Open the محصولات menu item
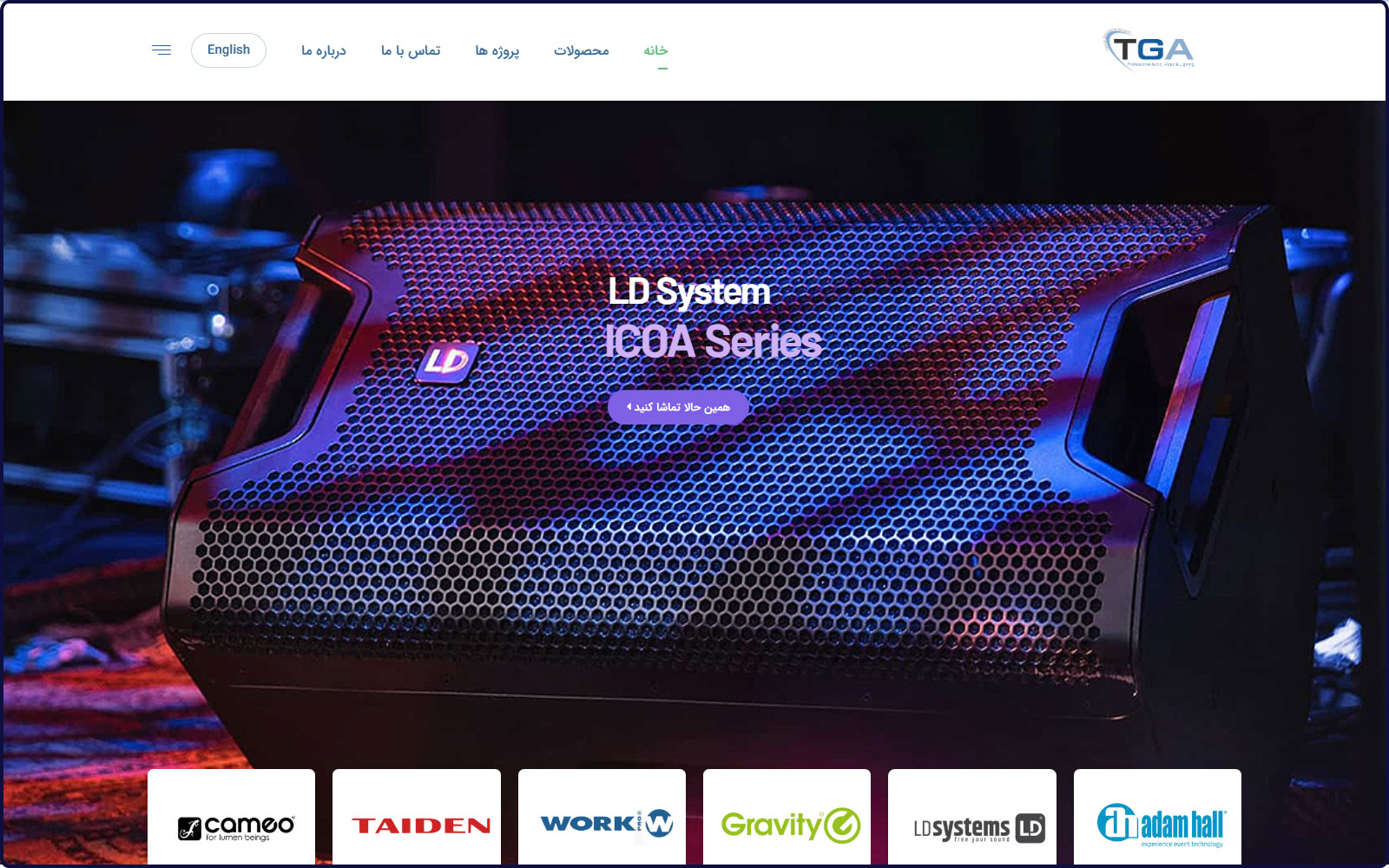 (x=581, y=50)
